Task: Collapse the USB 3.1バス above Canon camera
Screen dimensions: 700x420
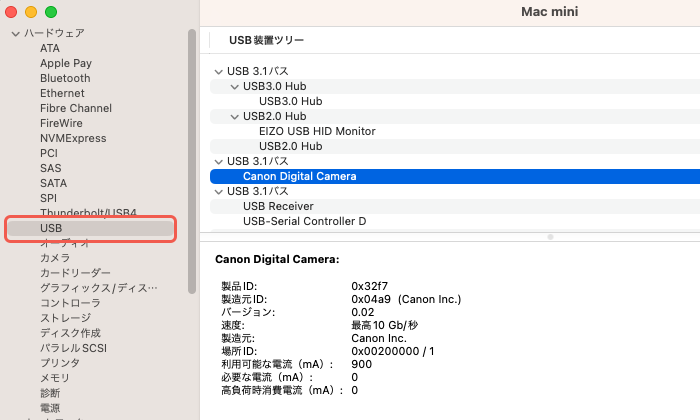Action: tap(219, 161)
